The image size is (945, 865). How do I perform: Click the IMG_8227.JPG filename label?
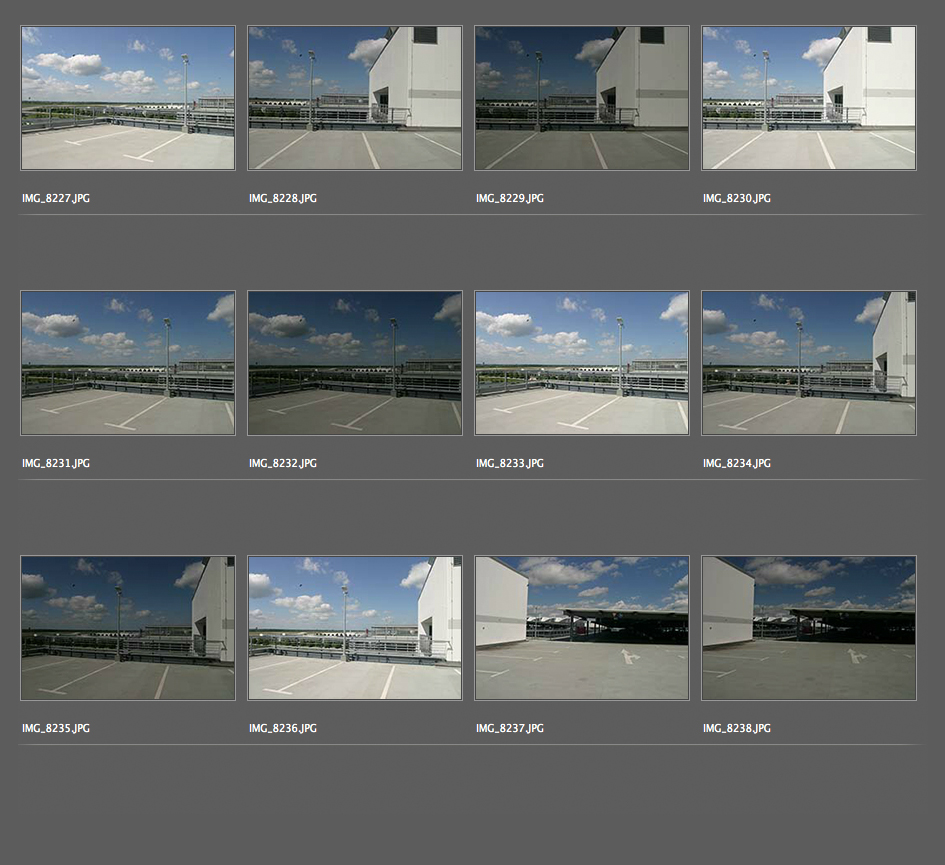click(56, 199)
